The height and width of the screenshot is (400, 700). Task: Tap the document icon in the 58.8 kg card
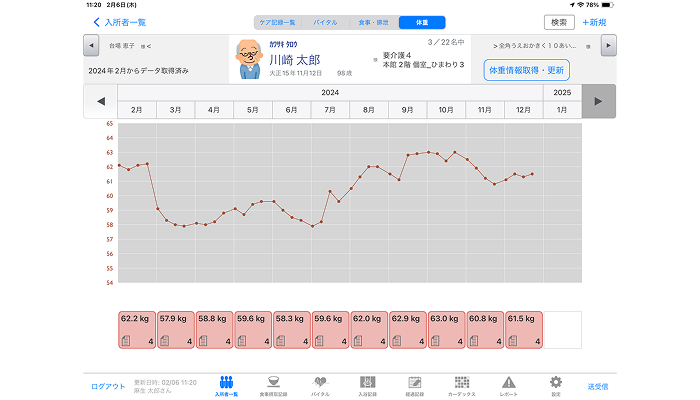203,341
